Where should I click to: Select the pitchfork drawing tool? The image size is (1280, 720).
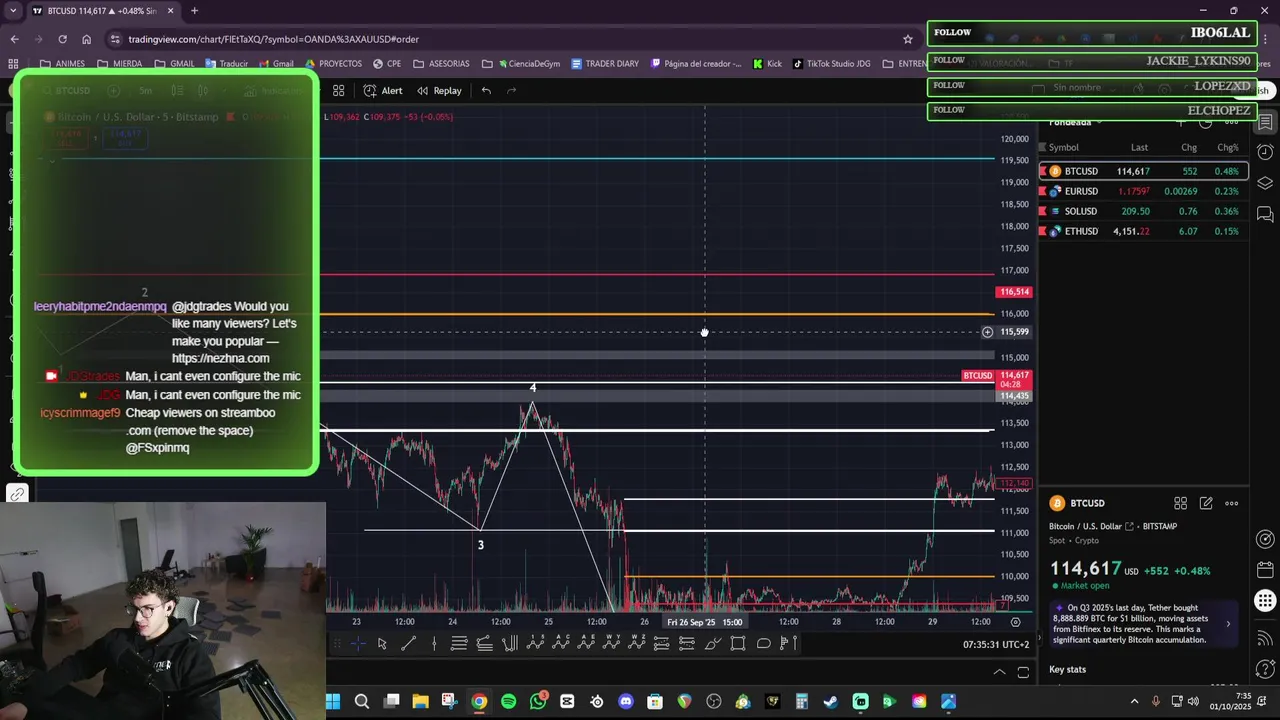tap(510, 644)
